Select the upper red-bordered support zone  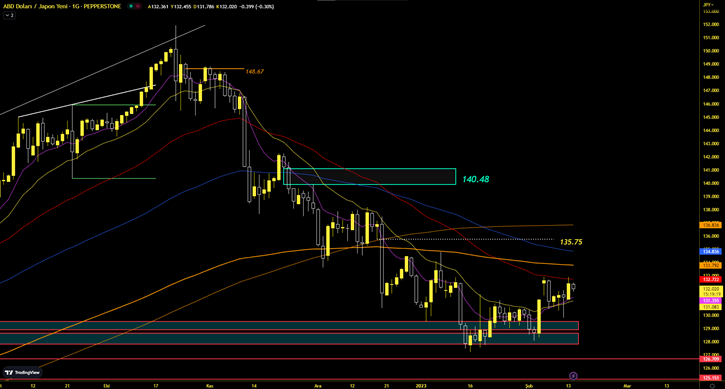[289, 326]
